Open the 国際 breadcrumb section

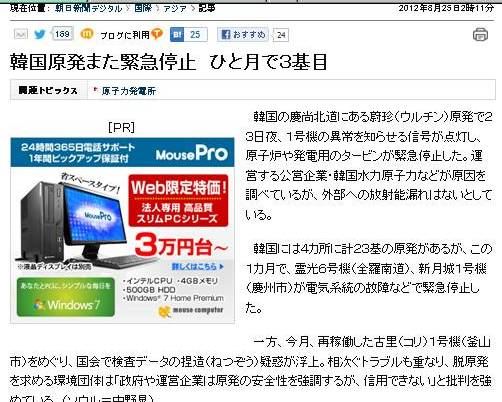coord(143,8)
